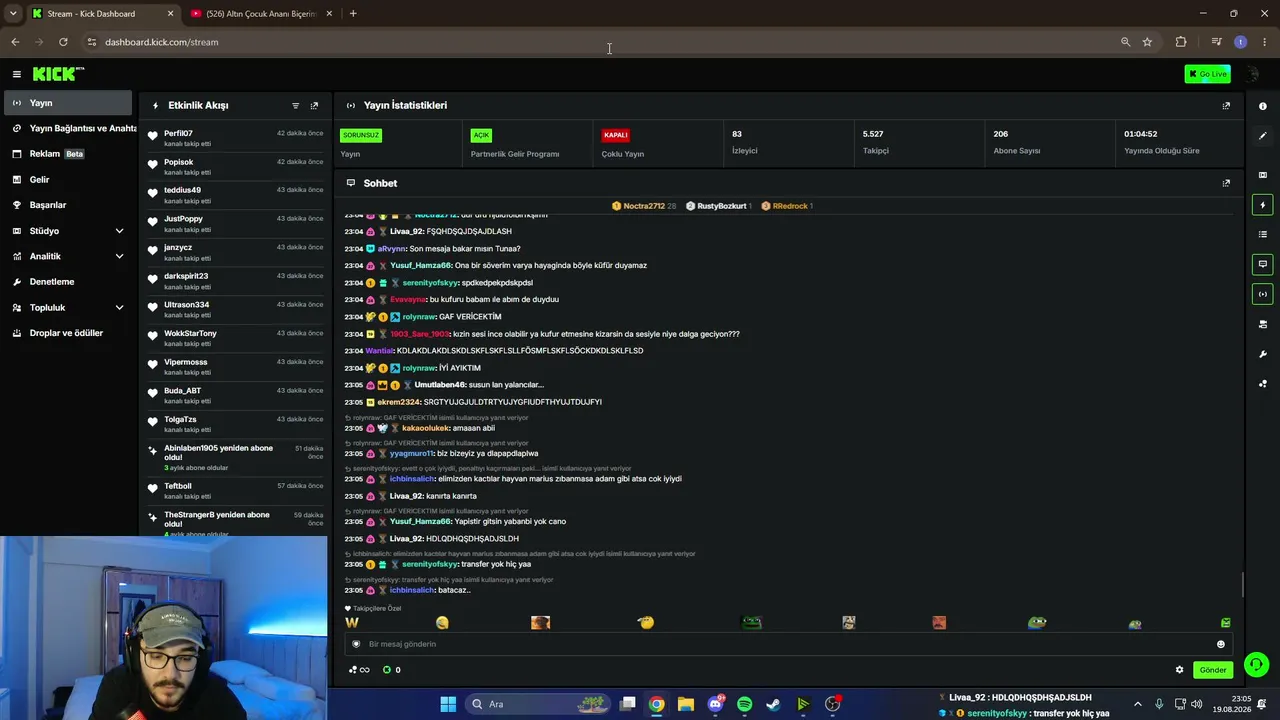Click the stacked-bars icon in right toolbar
The height and width of the screenshot is (720, 1280).
pyautogui.click(x=1262, y=324)
